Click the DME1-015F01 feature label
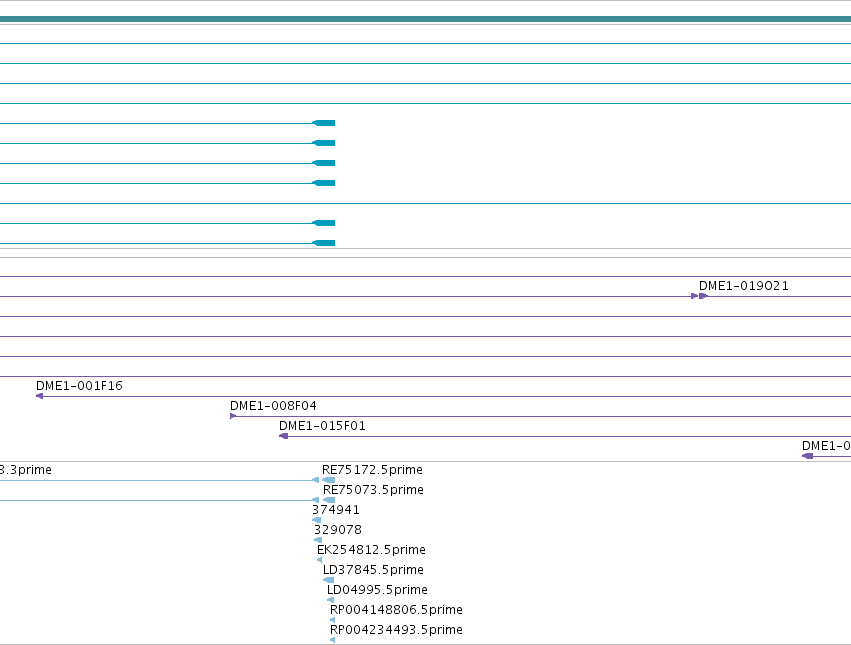This screenshot has width=851, height=645. (322, 426)
